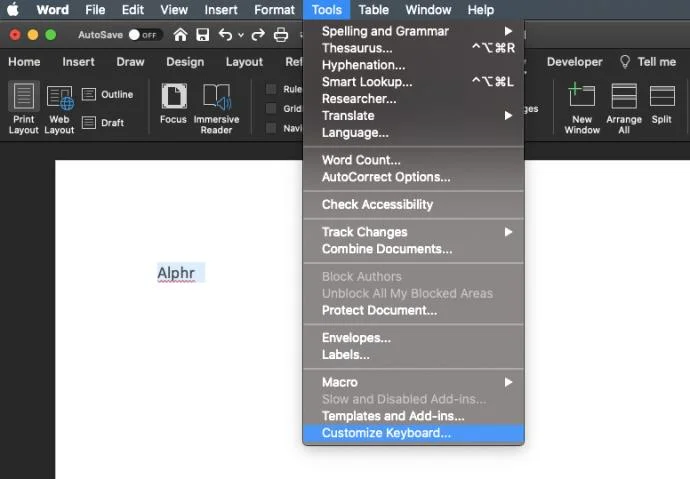Switch to Draft view

coord(103,123)
